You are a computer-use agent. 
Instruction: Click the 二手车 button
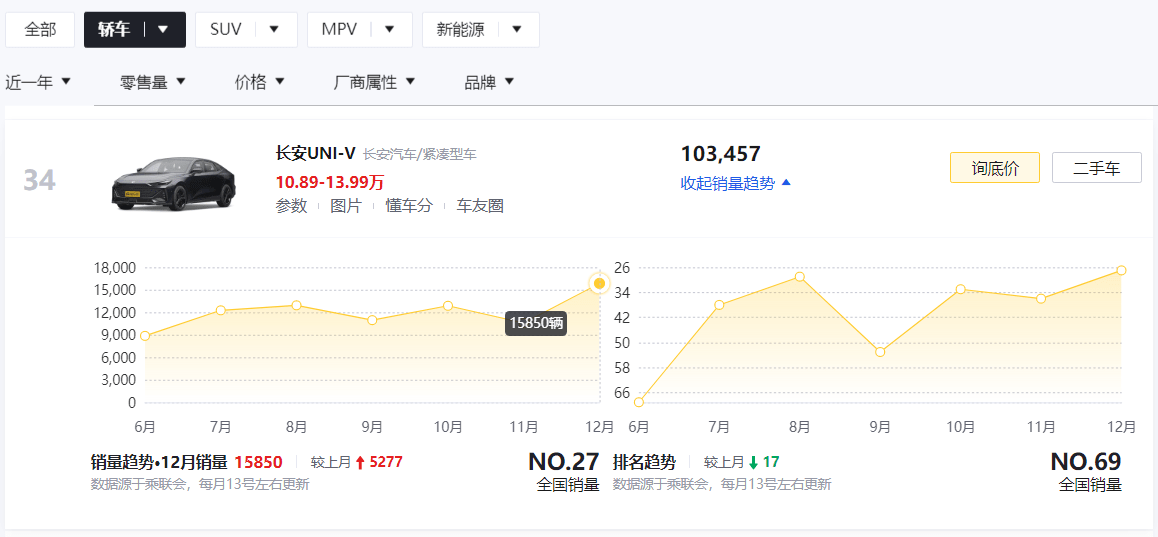tap(1096, 168)
